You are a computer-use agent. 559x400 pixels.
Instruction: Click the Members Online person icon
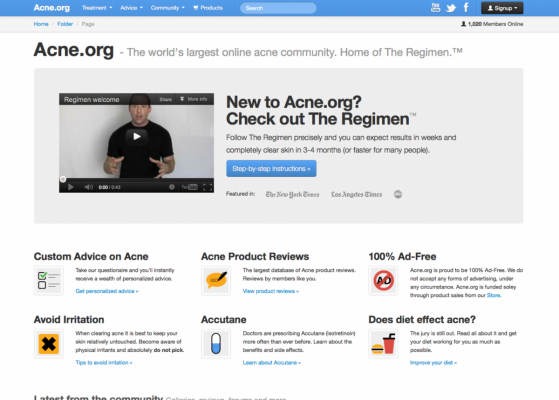click(463, 24)
